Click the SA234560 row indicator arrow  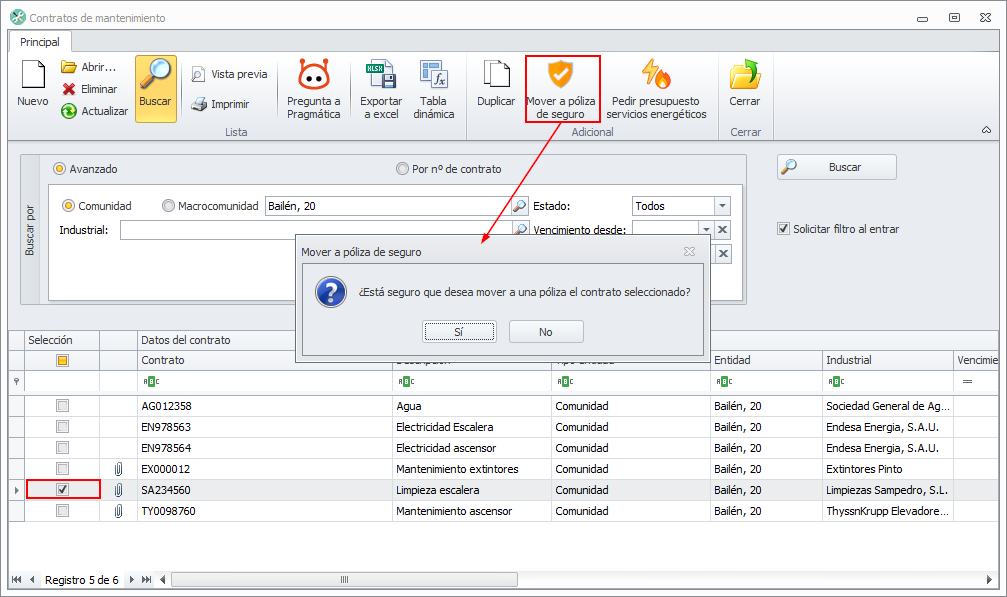(16, 490)
